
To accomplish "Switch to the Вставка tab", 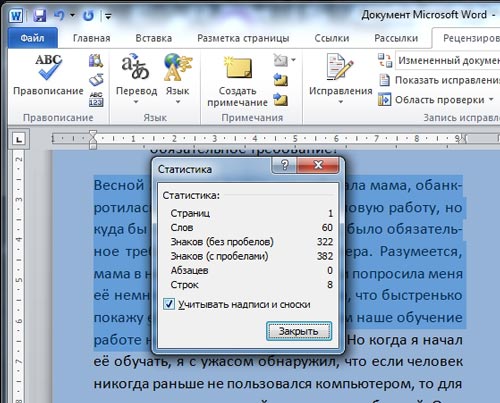I will coord(154,38).
